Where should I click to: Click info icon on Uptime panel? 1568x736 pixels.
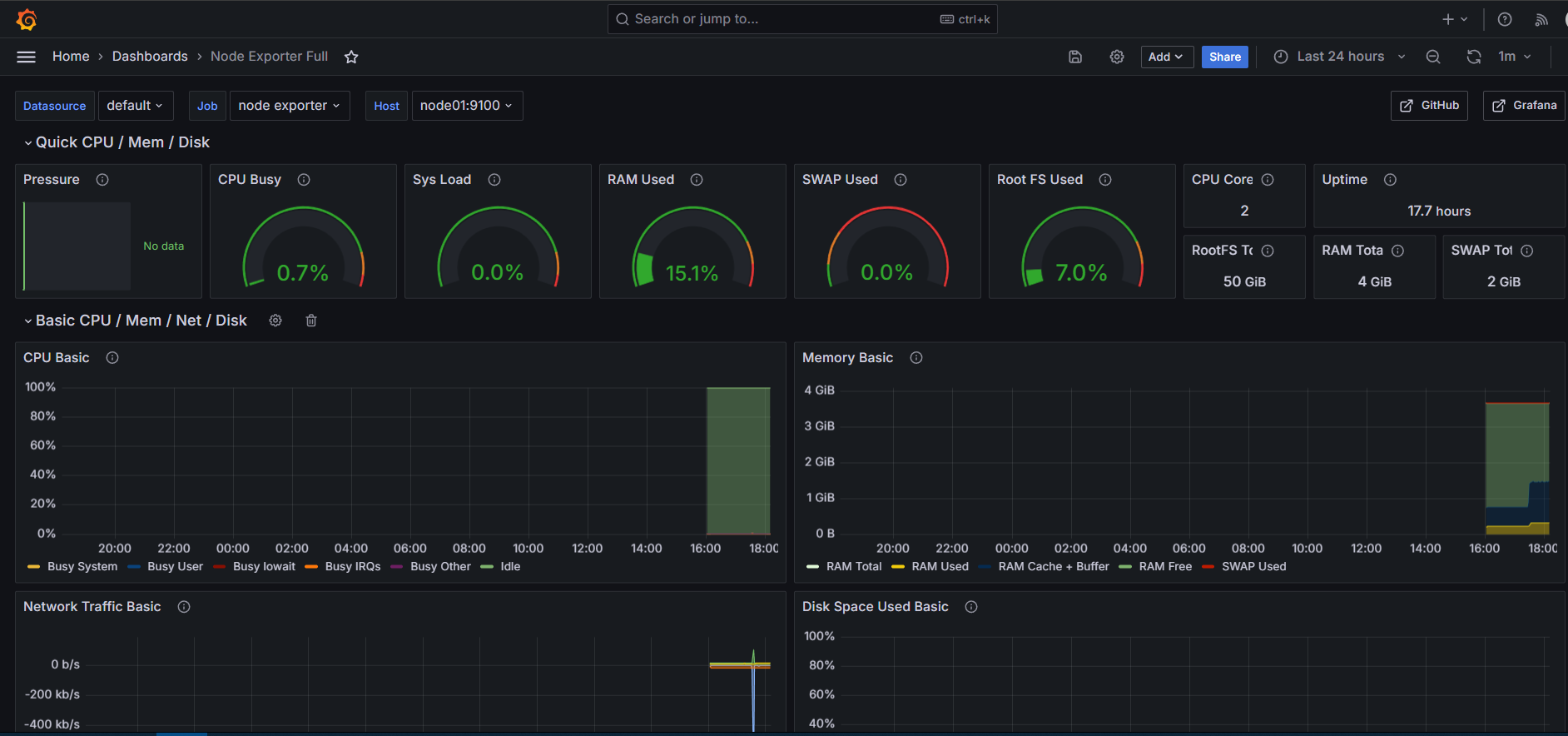(1390, 180)
